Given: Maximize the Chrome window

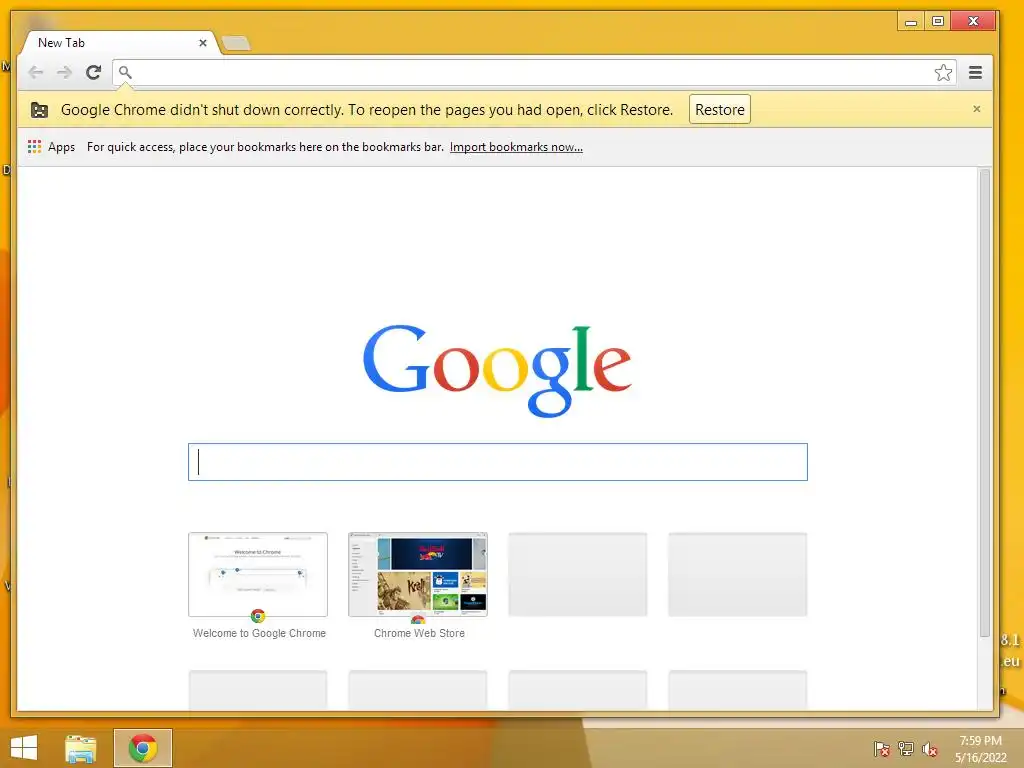Looking at the screenshot, I should (938, 21).
